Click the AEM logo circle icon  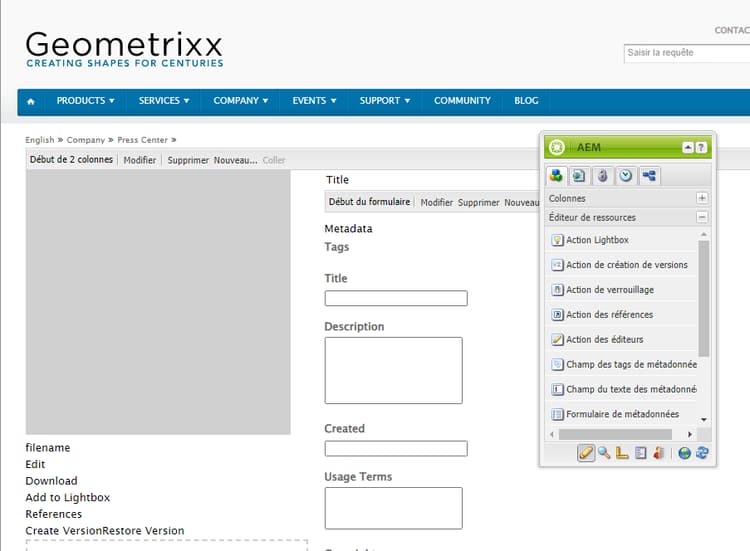[x=557, y=147]
